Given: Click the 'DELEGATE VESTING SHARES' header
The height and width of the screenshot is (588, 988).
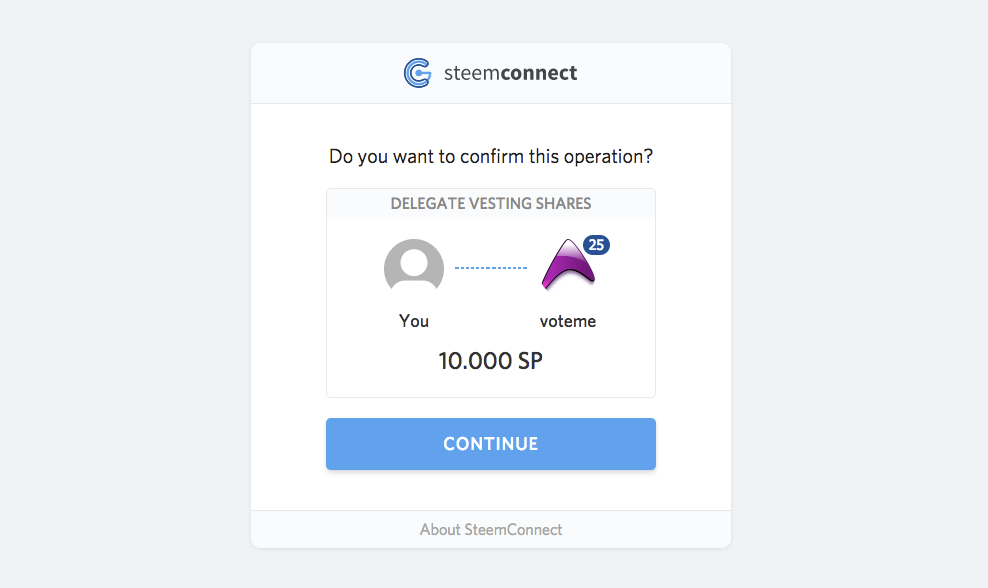Looking at the screenshot, I should (x=491, y=204).
